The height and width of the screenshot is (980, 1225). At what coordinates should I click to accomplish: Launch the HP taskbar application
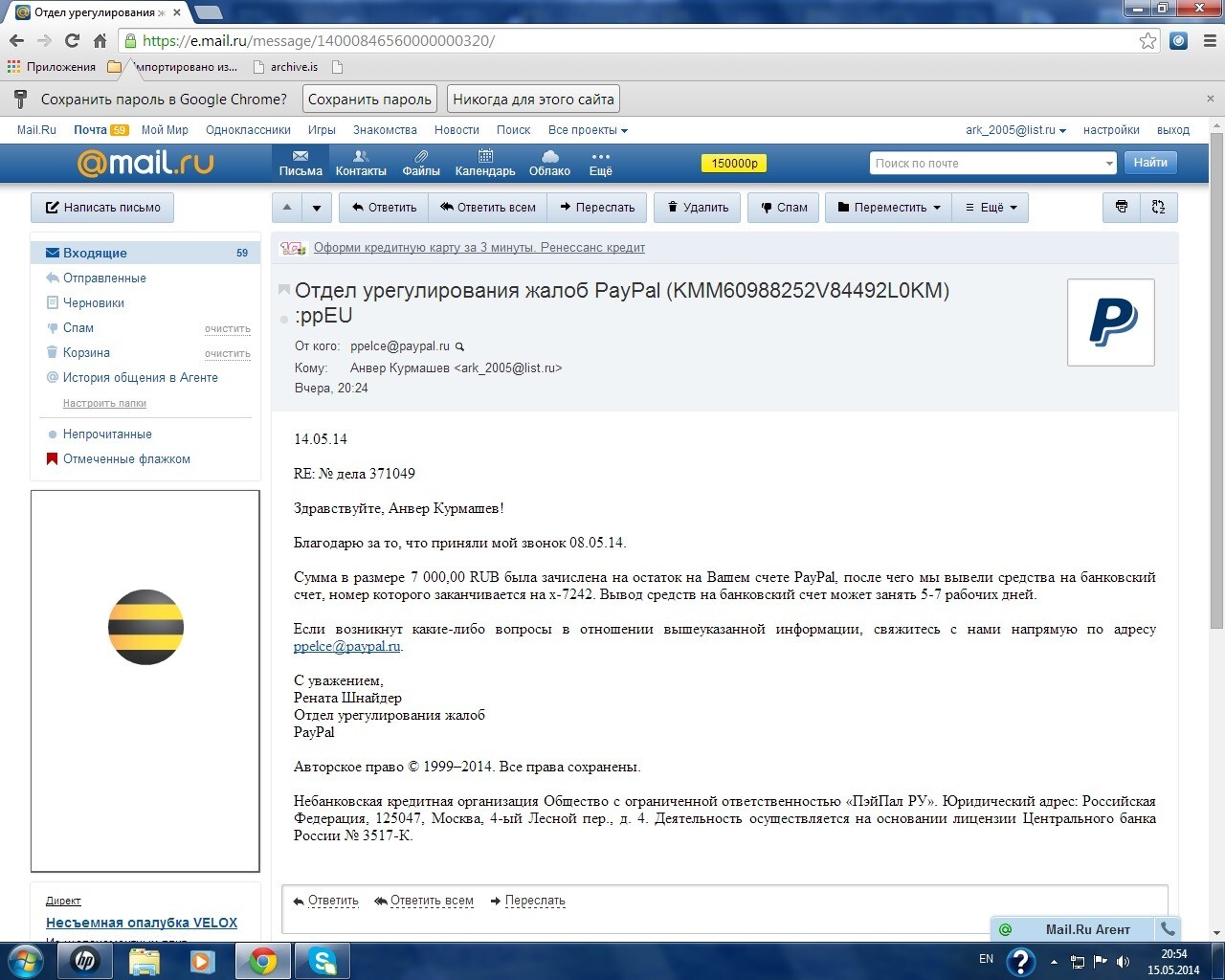click(x=85, y=960)
